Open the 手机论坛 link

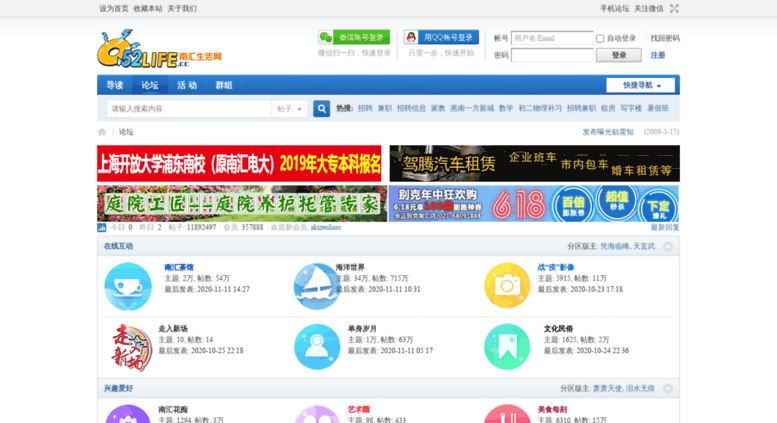click(x=614, y=8)
